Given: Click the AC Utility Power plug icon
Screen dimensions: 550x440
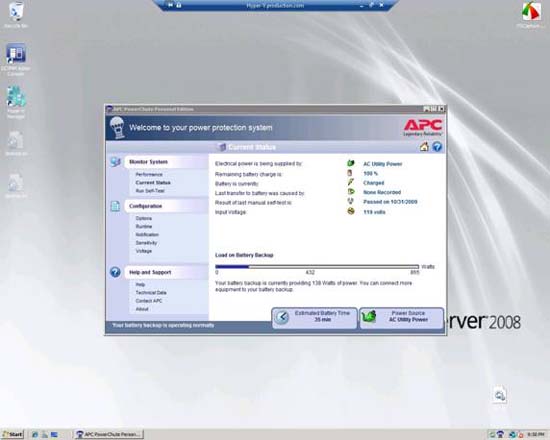Looking at the screenshot, I should pyautogui.click(x=351, y=163).
